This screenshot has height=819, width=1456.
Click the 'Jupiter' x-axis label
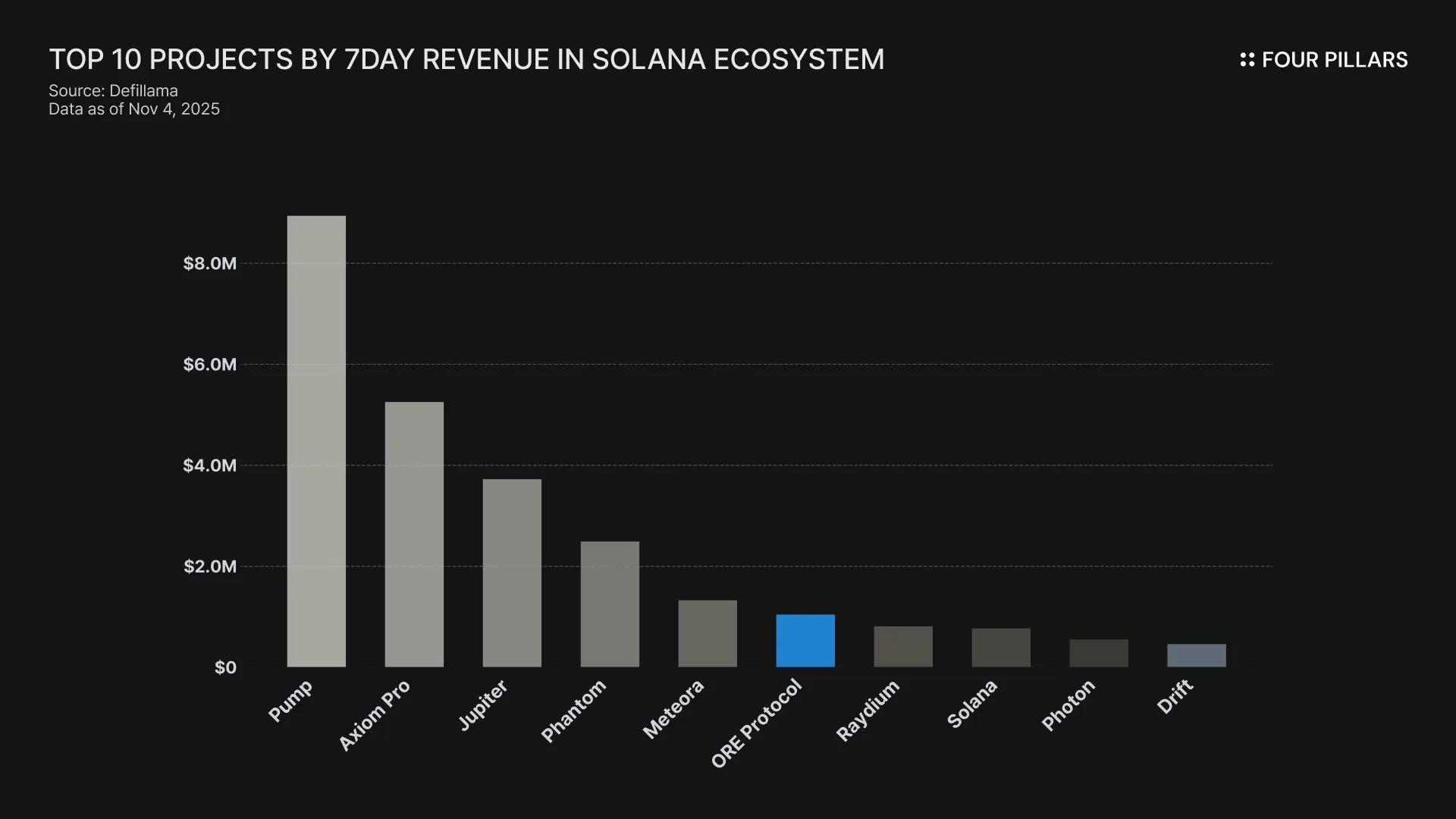click(483, 705)
